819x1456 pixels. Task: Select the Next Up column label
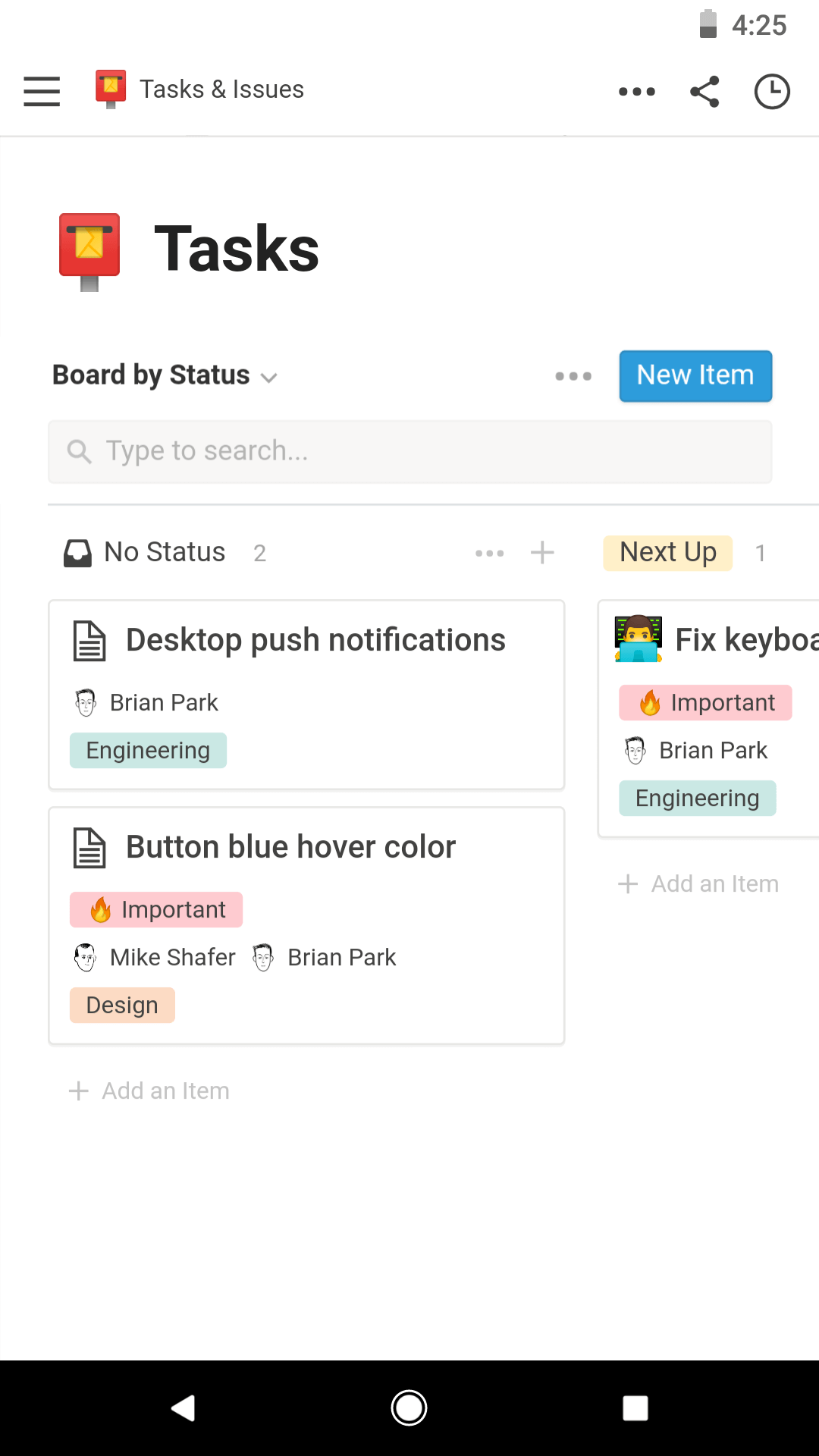[667, 553]
